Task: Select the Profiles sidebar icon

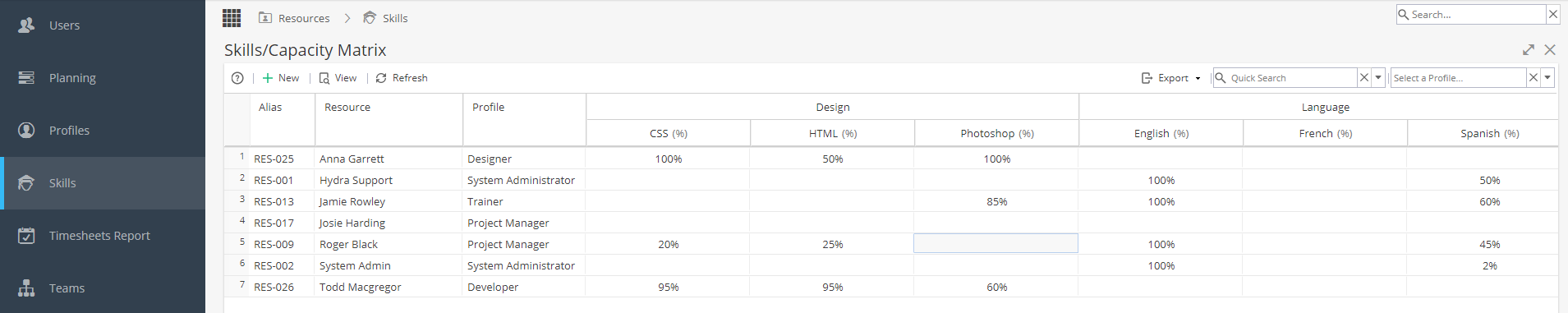Action: point(26,131)
